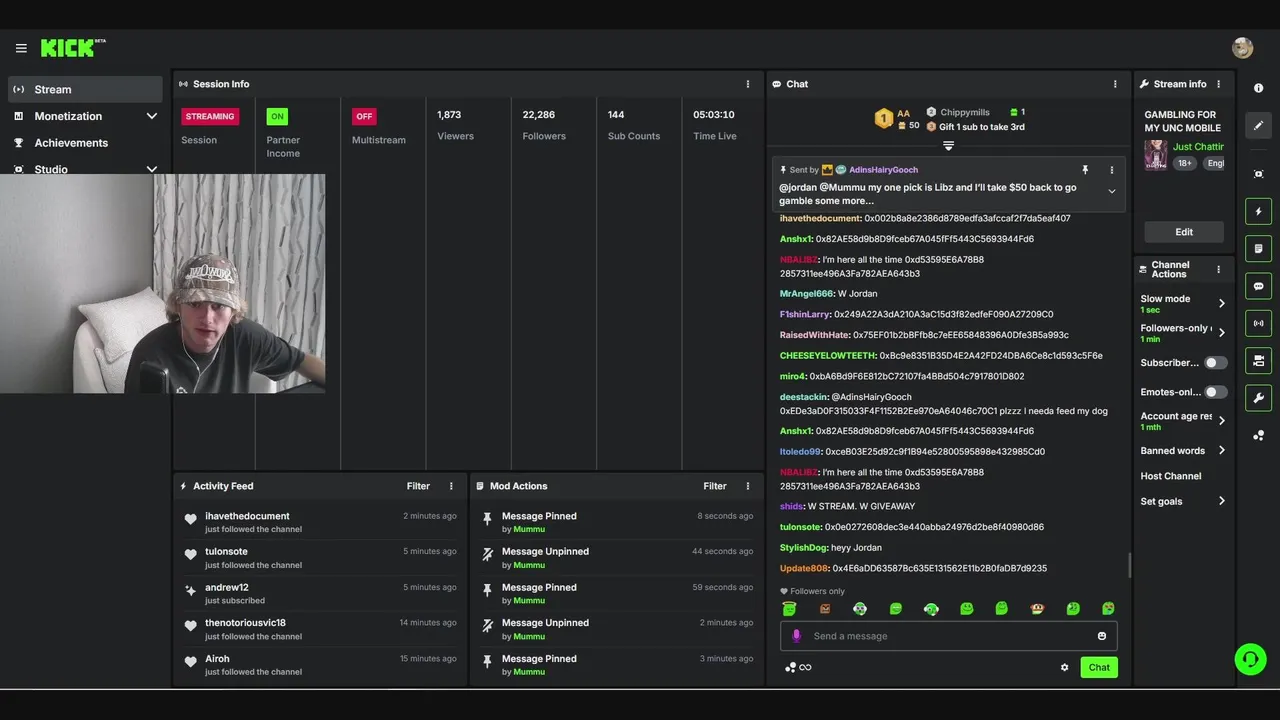This screenshot has width=1280, height=720.
Task: Open Chat panel options menu
Action: 1115,84
